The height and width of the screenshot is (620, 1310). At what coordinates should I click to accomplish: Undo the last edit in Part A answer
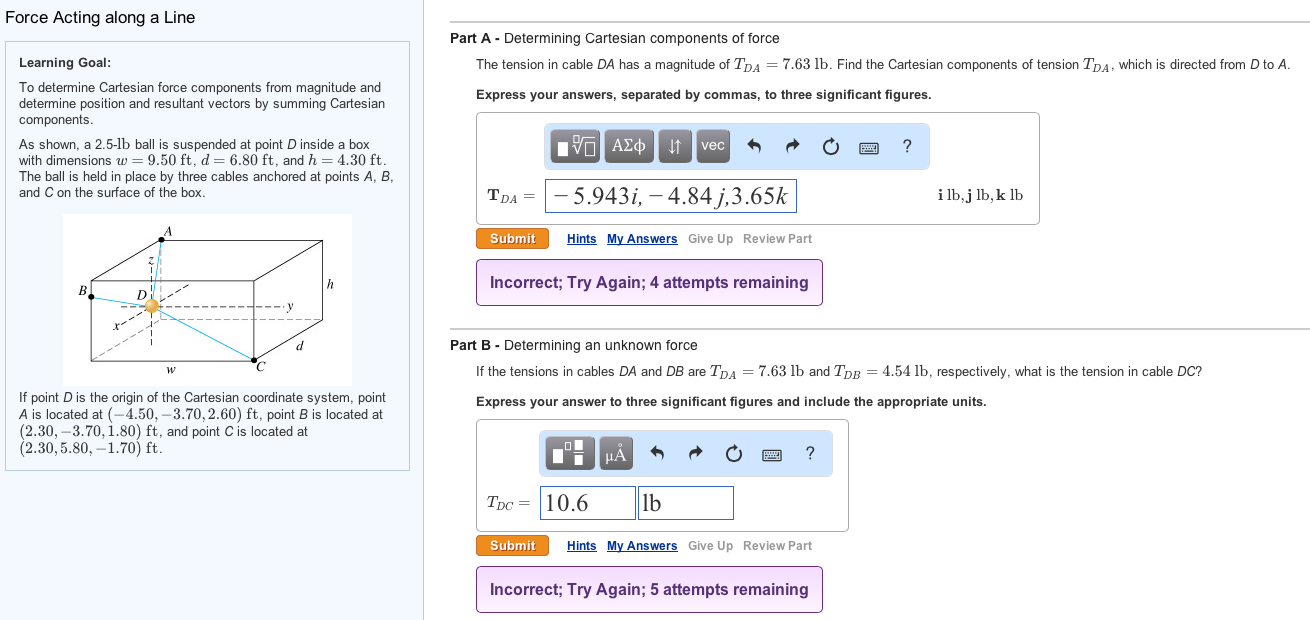coord(752,146)
